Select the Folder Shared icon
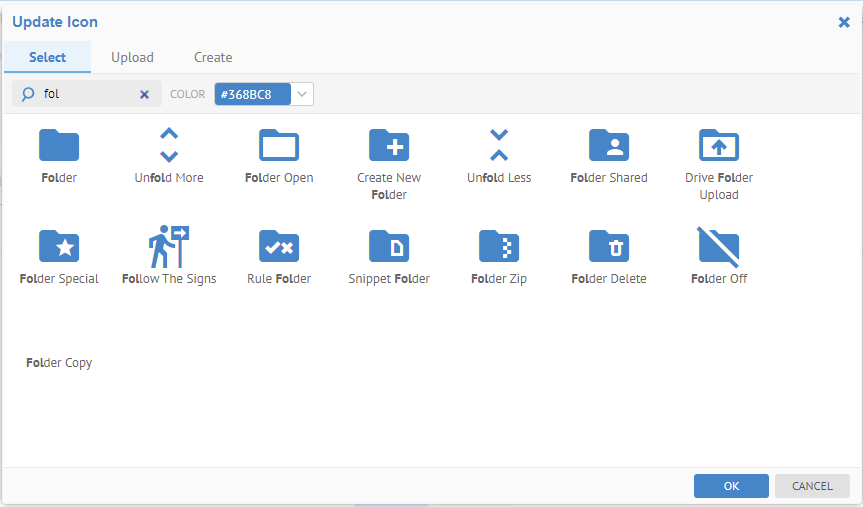The image size is (863, 507). pos(609,146)
